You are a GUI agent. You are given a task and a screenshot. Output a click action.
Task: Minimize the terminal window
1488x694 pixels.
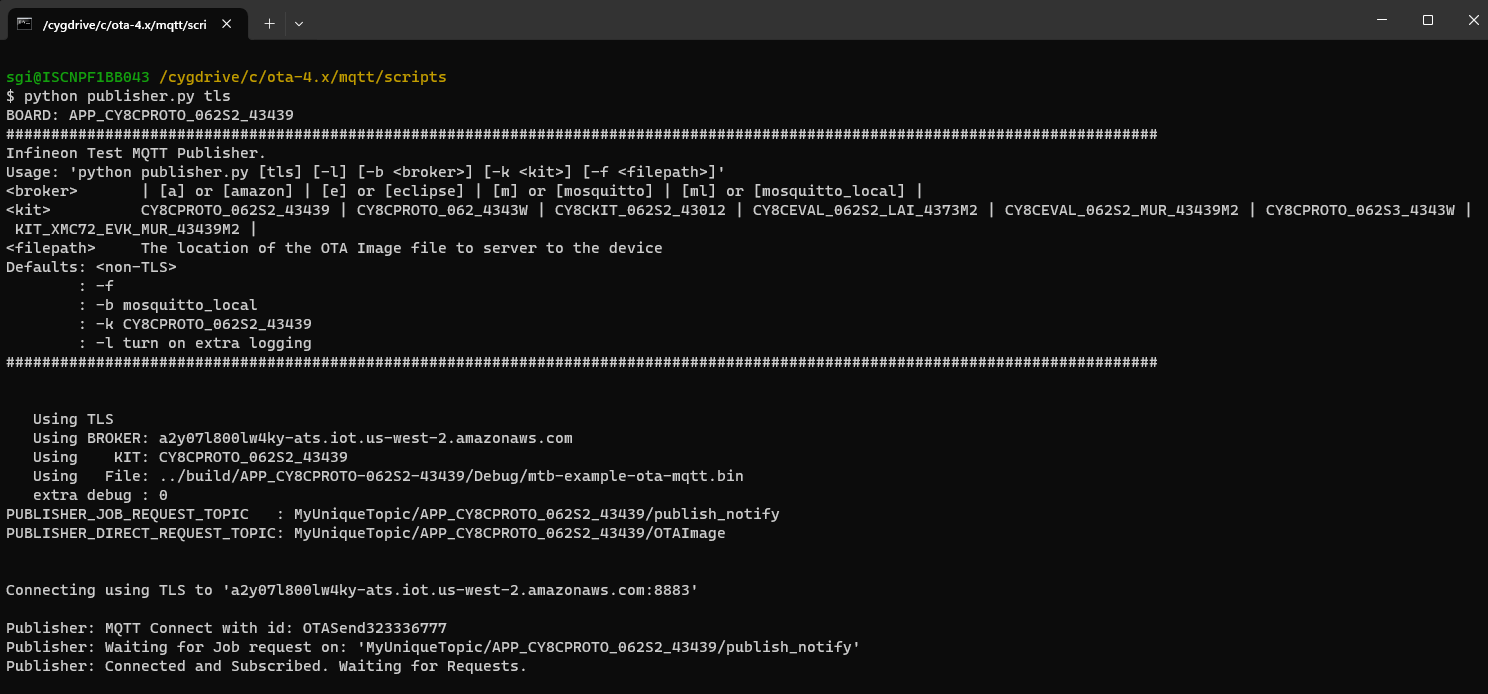1383,20
